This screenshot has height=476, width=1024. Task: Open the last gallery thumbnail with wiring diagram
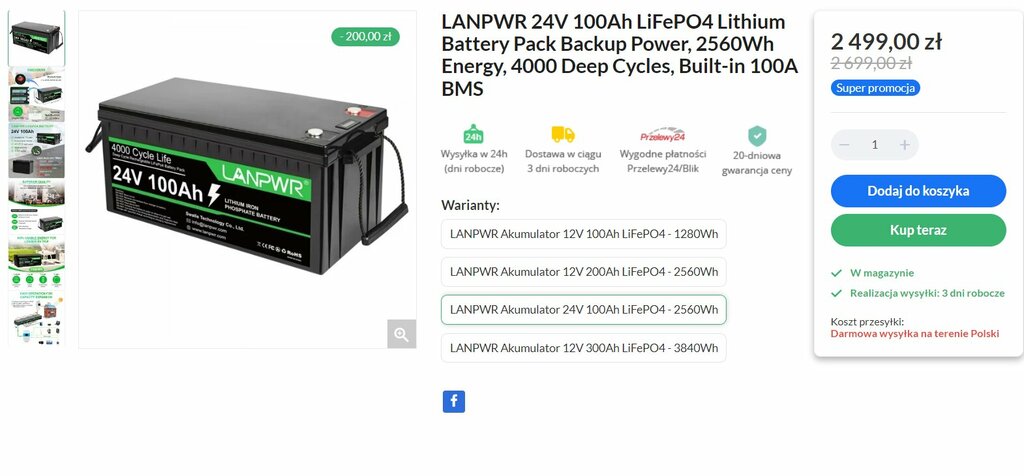pos(37,319)
